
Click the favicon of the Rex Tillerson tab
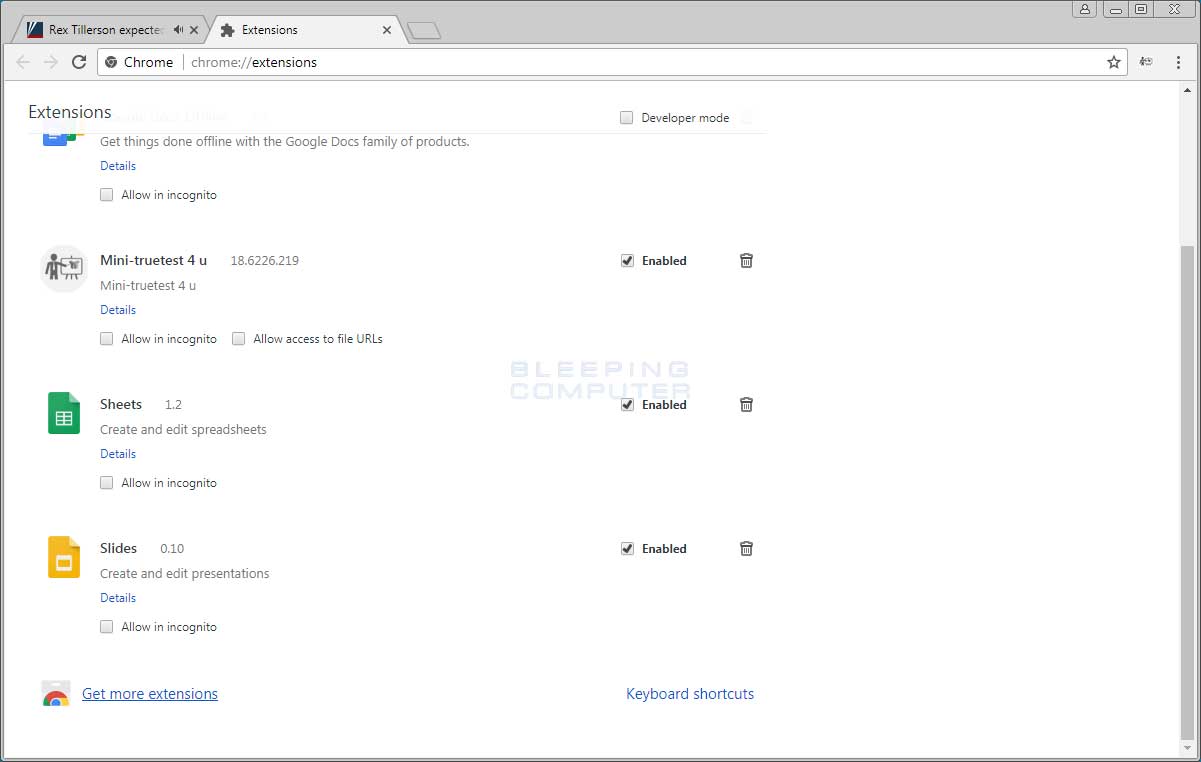(35, 30)
